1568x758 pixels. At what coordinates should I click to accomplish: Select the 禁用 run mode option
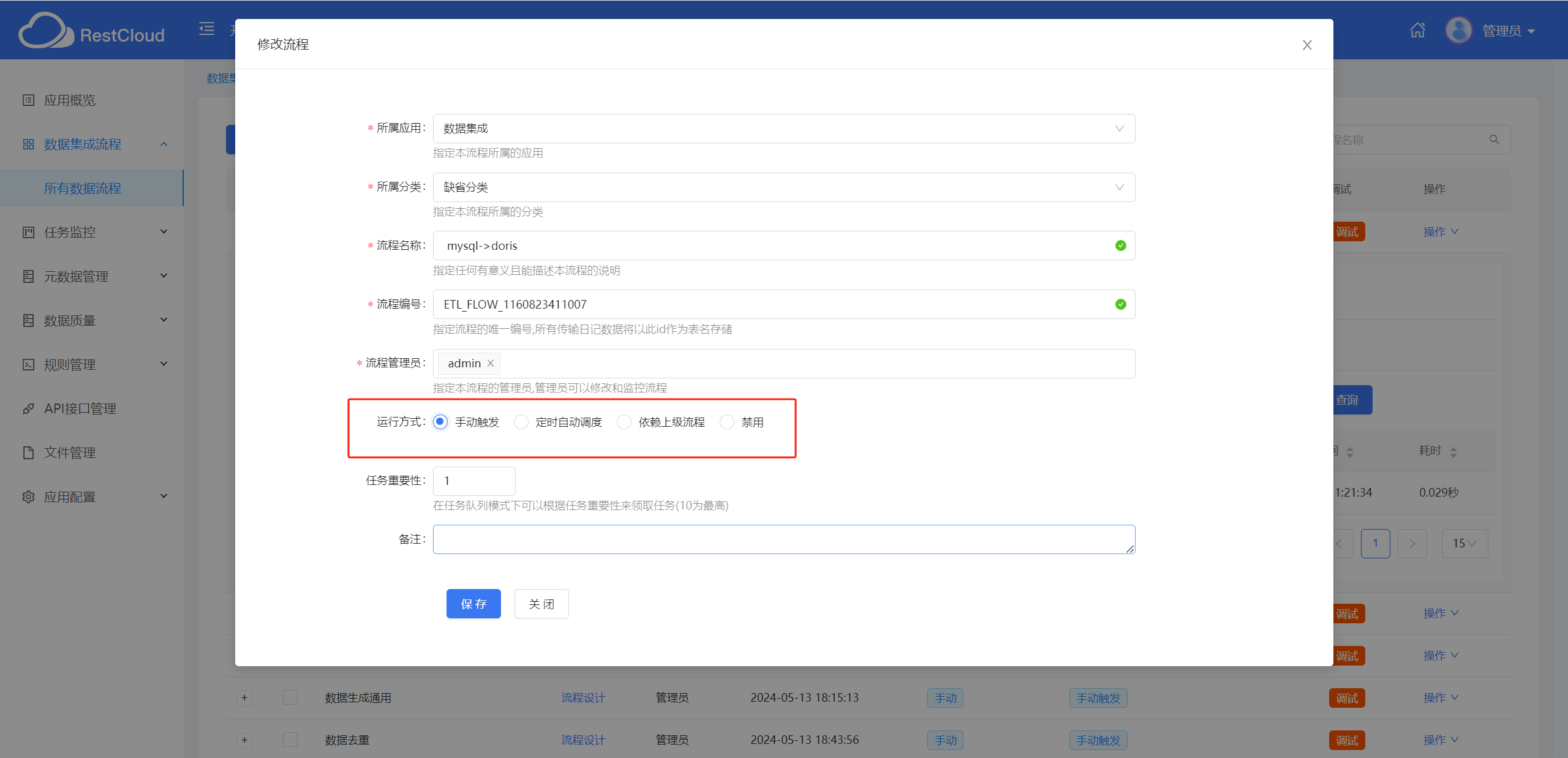click(727, 422)
